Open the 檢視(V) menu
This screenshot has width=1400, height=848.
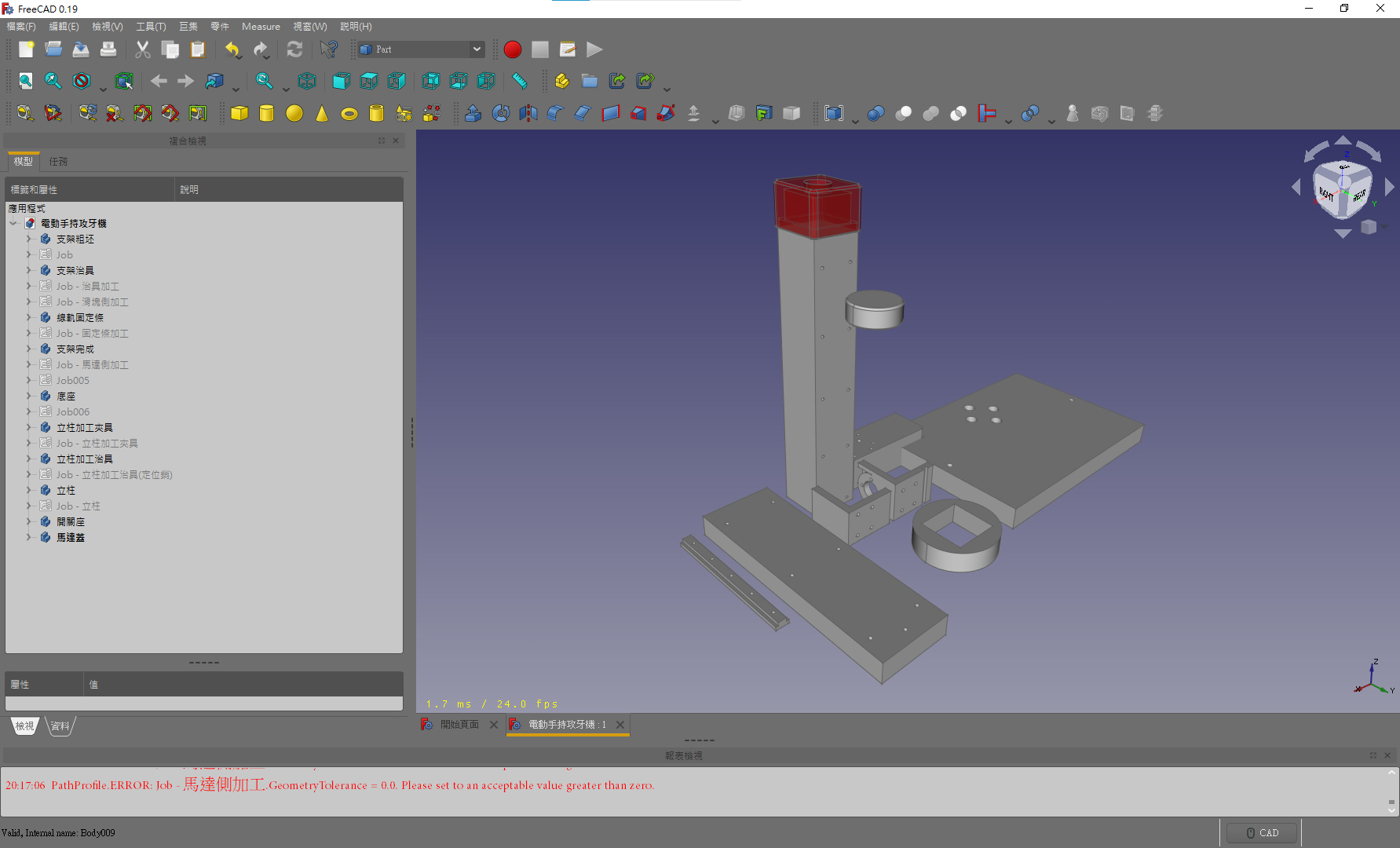click(x=107, y=27)
